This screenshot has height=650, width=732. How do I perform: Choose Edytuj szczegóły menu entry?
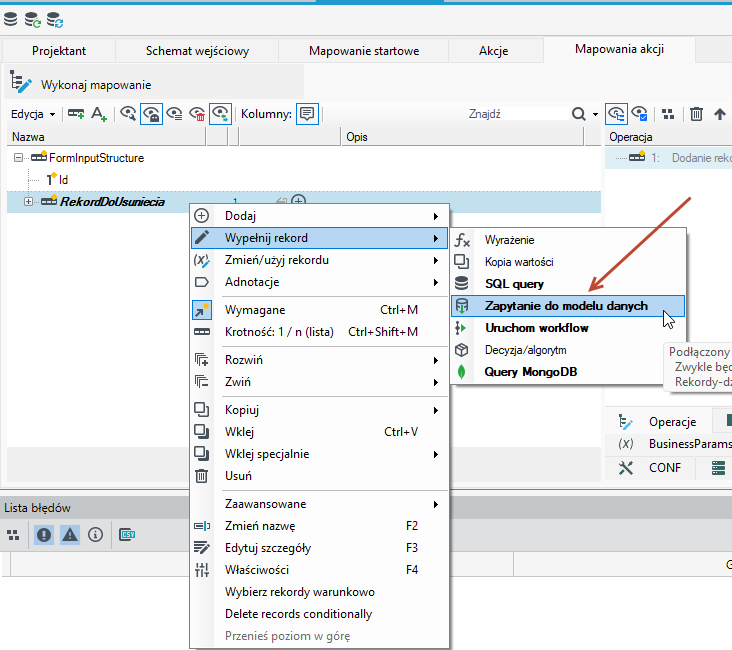pos(319,548)
